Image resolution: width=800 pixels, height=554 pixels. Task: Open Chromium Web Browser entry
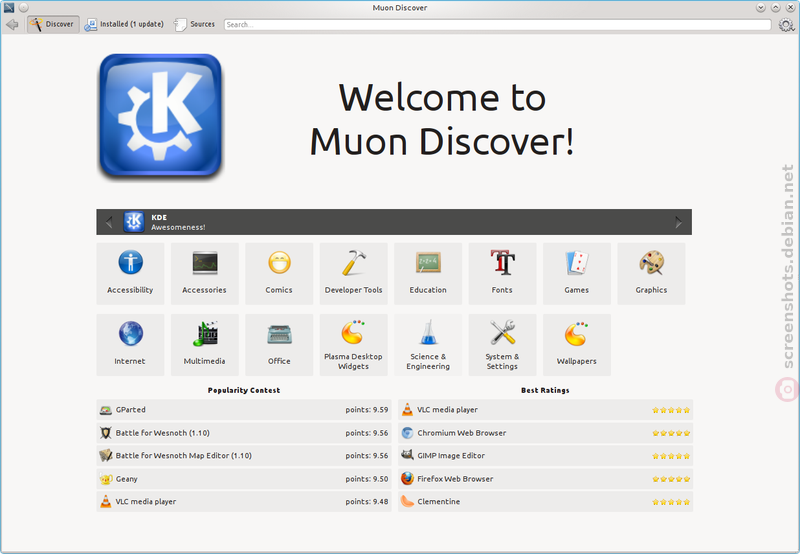coord(545,433)
